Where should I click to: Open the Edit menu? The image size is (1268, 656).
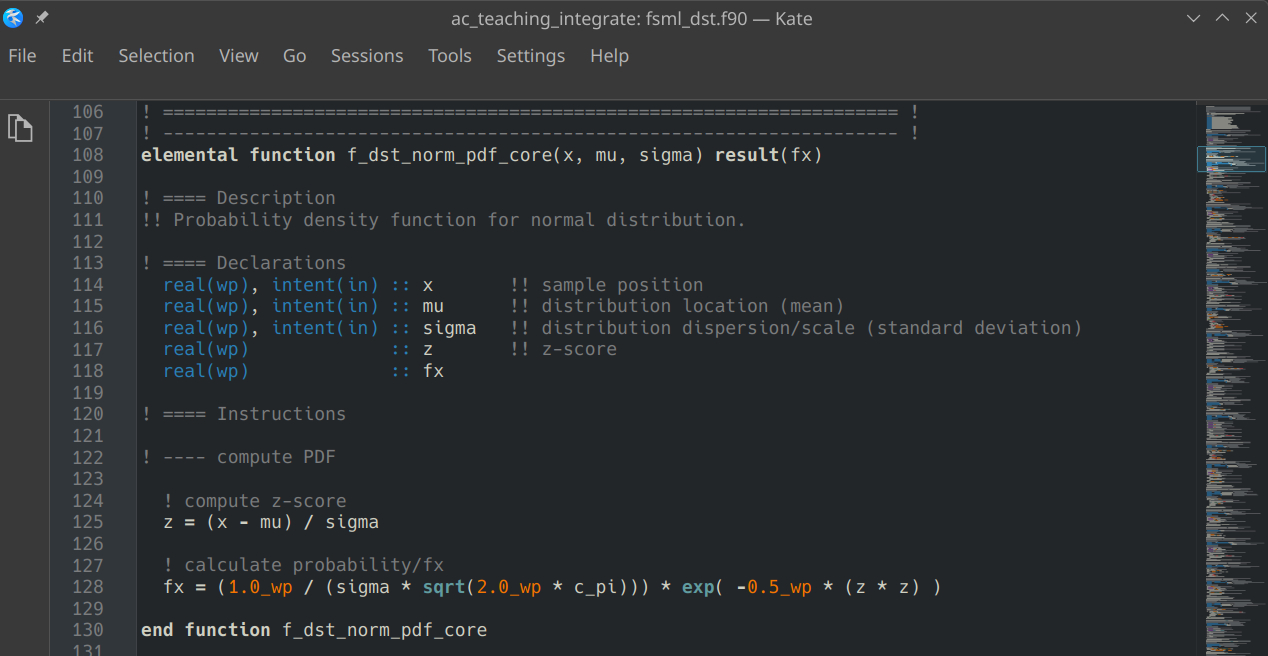click(x=77, y=56)
